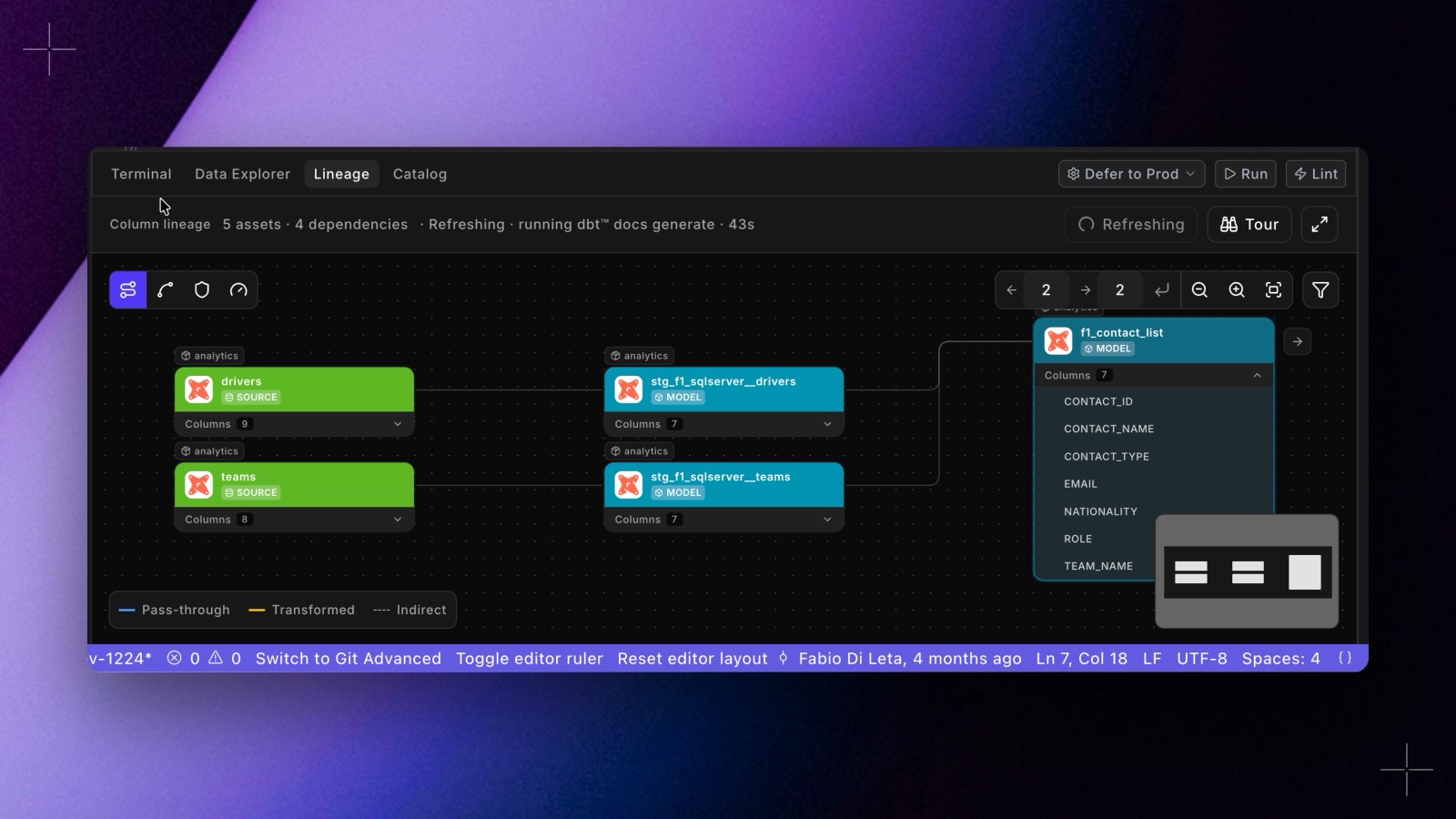Click dbt icon on stg_f1_sqlserver__teams node

pos(629,485)
